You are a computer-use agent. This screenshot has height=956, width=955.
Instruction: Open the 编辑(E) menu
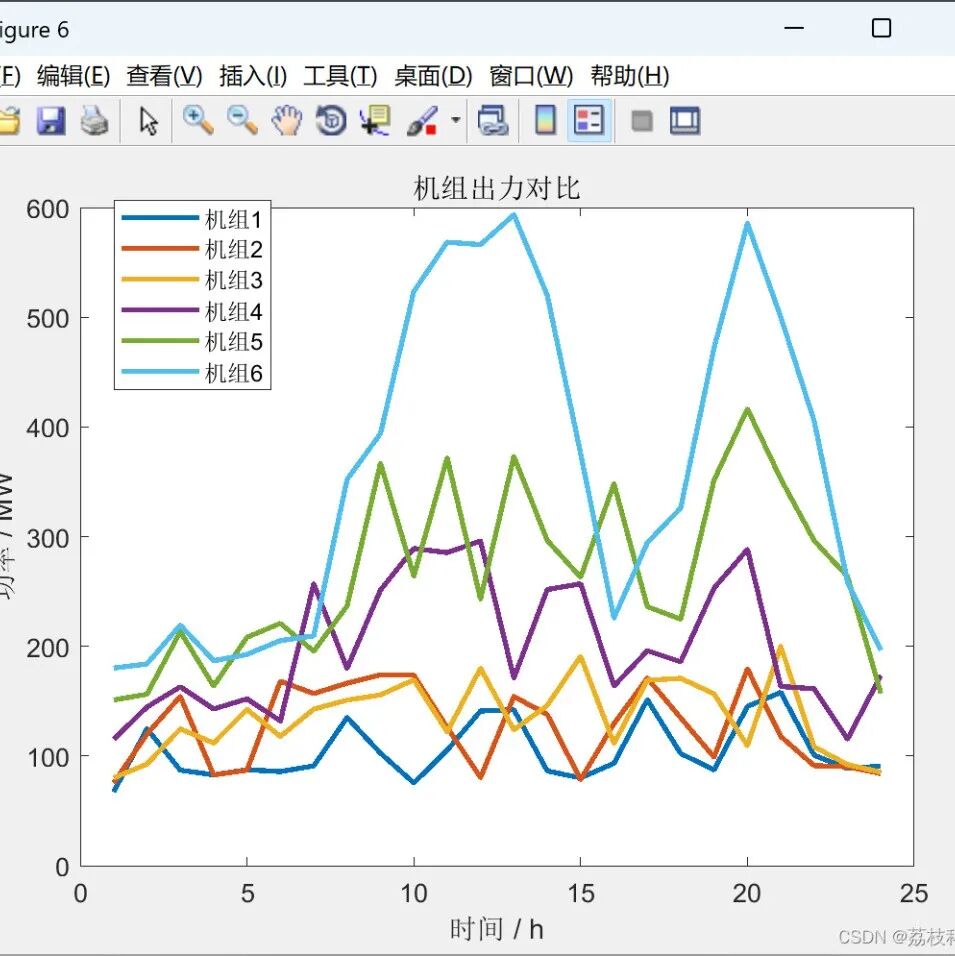pyautogui.click(x=73, y=76)
